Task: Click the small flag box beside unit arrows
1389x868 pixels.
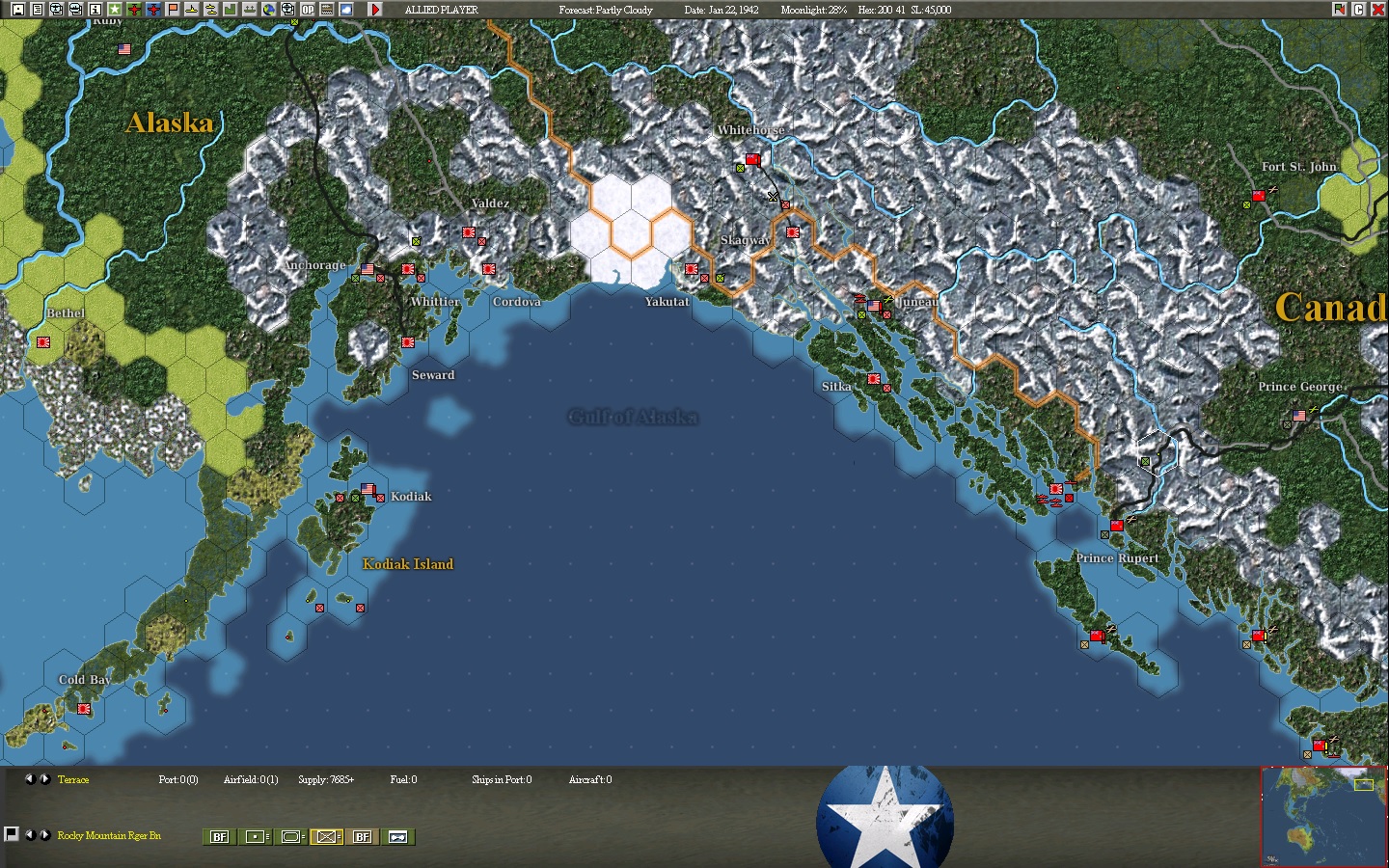Action: (12, 833)
